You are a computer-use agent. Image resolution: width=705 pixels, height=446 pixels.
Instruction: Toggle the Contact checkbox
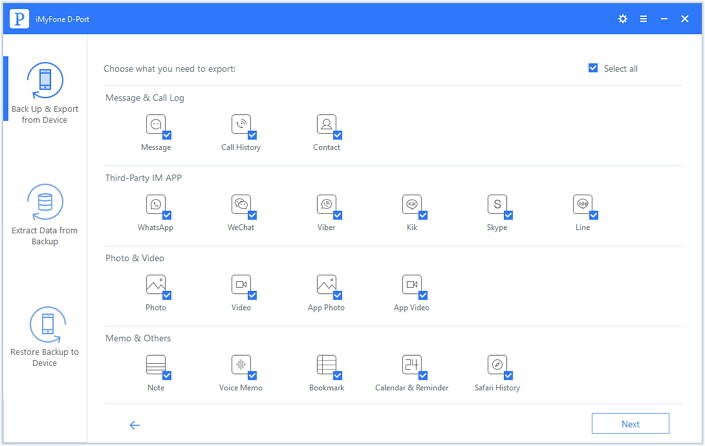[x=338, y=135]
